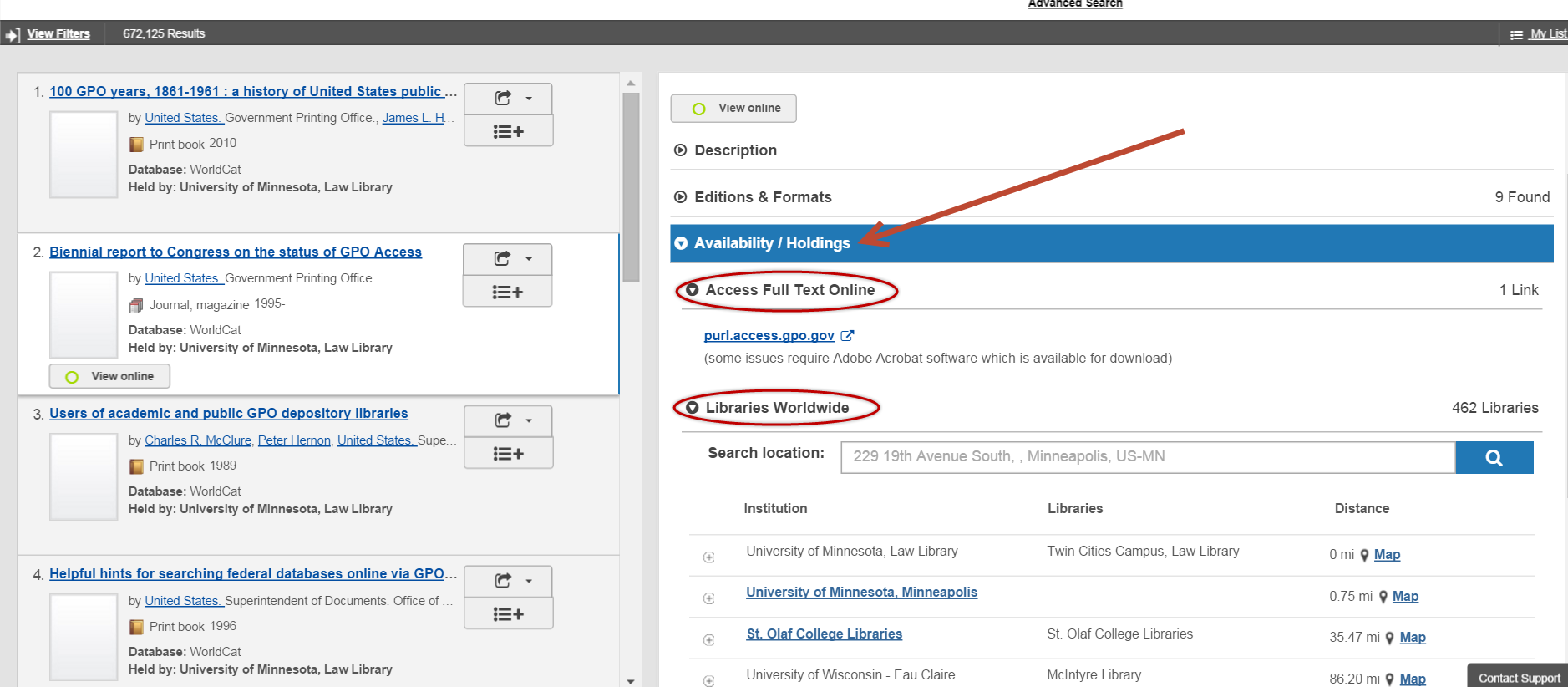This screenshot has height=687, width=1568.
Task: Open My List icon in top bar
Action: point(1517,35)
